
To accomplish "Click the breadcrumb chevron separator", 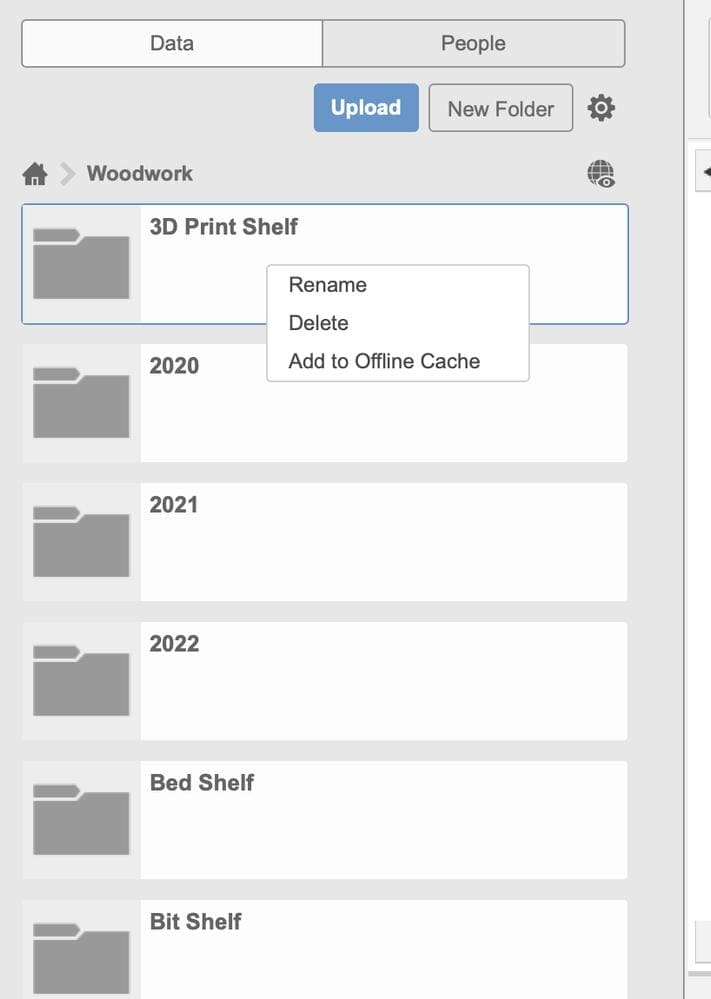I will coord(67,173).
